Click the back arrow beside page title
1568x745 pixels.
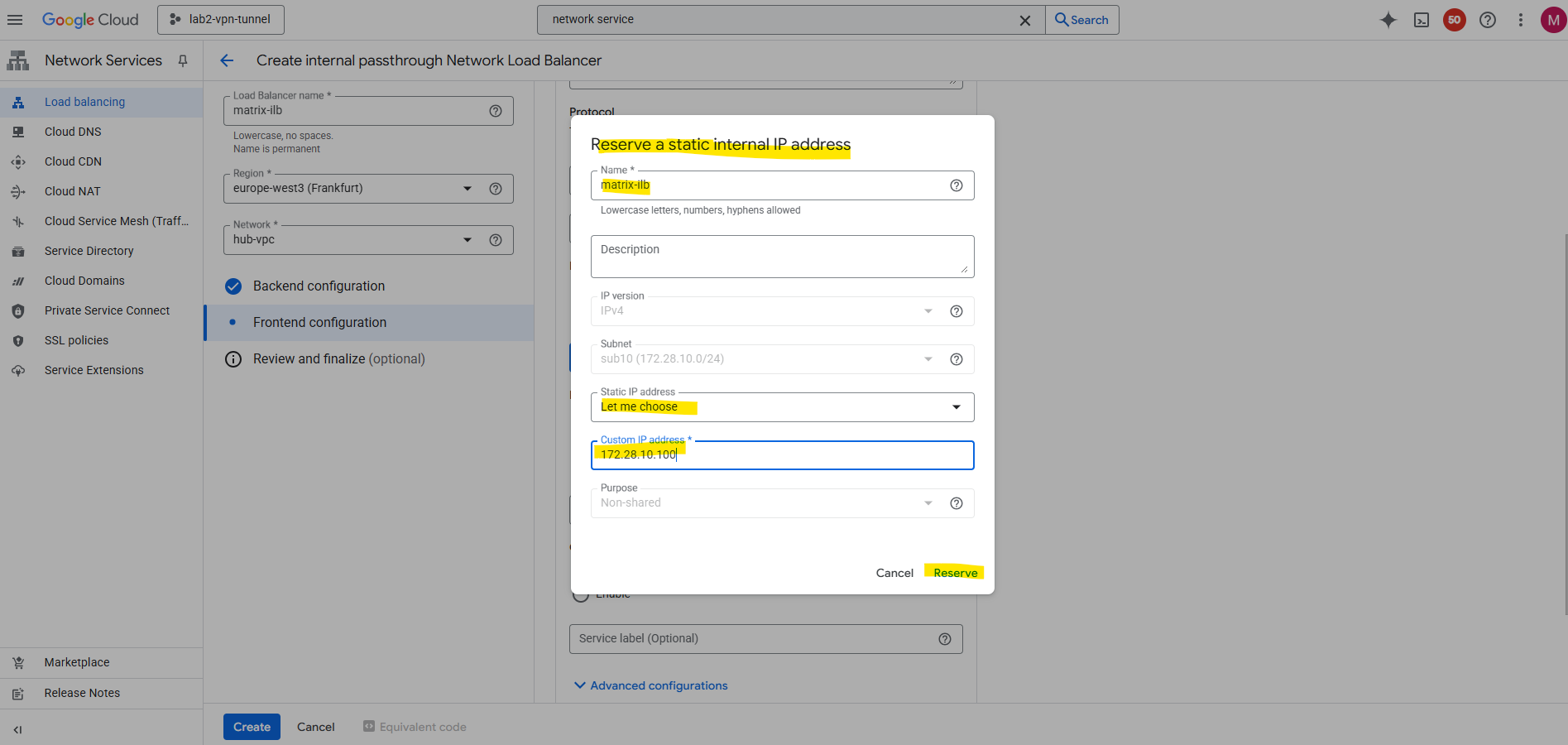point(227,60)
